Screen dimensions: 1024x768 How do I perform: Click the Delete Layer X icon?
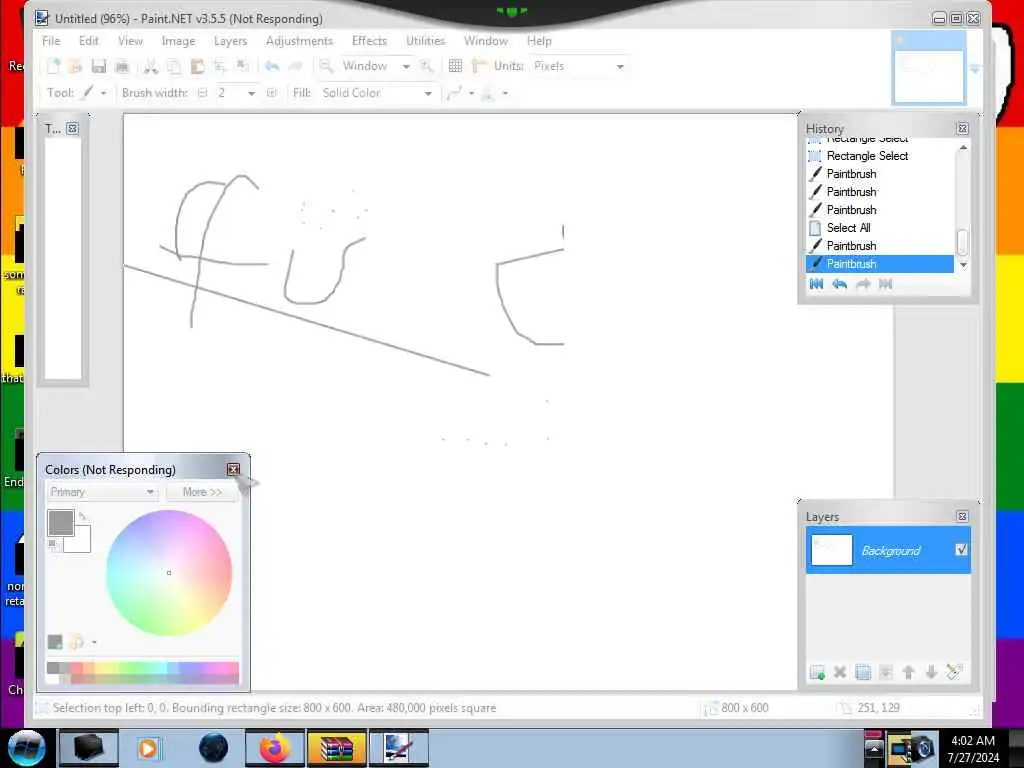pyautogui.click(x=840, y=672)
